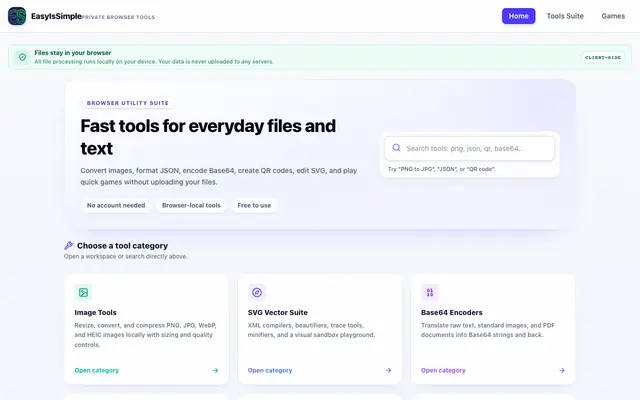The width and height of the screenshot is (640, 400).
Task: Click the All file processing runs locally text
Action: (x=154, y=62)
